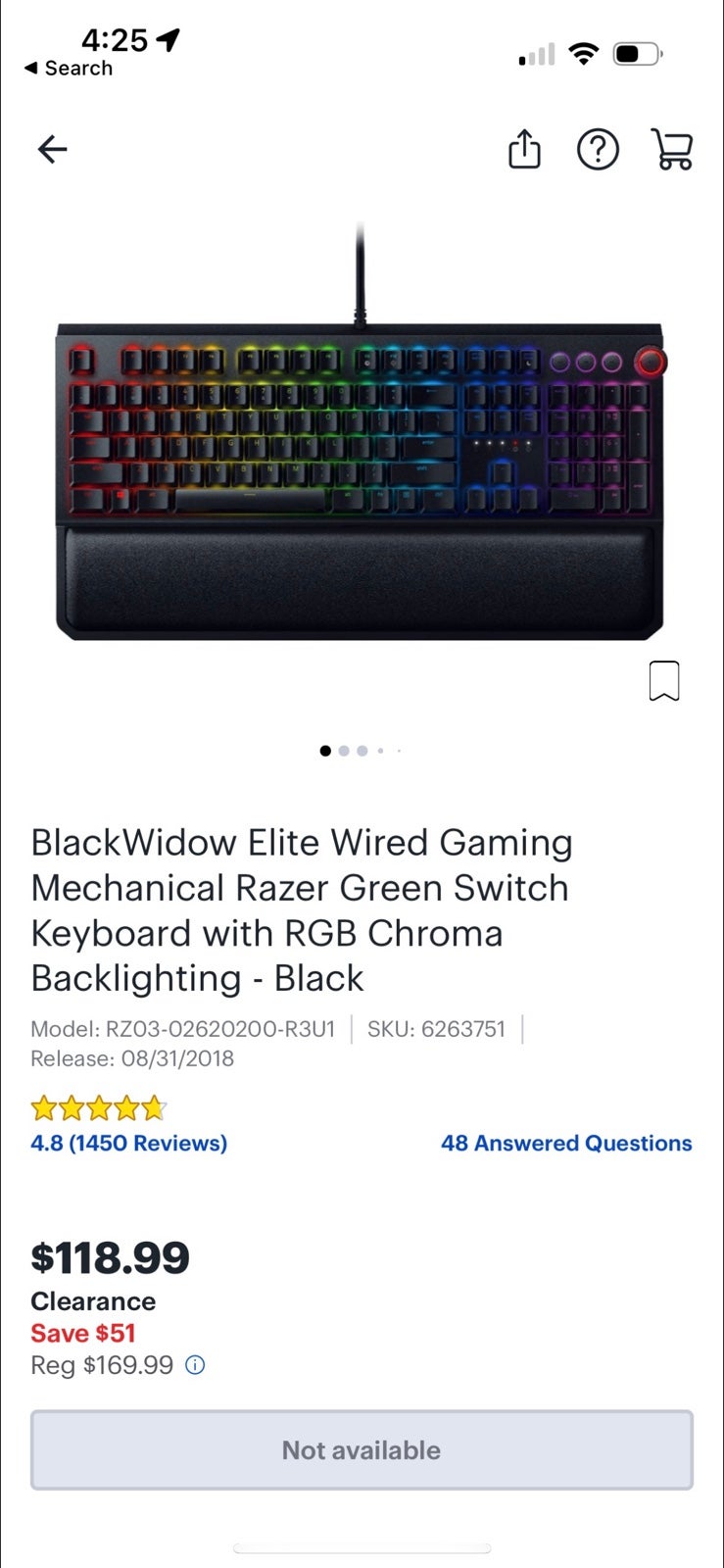Open the shopping cart
The image size is (724, 1568).
pyautogui.click(x=672, y=149)
